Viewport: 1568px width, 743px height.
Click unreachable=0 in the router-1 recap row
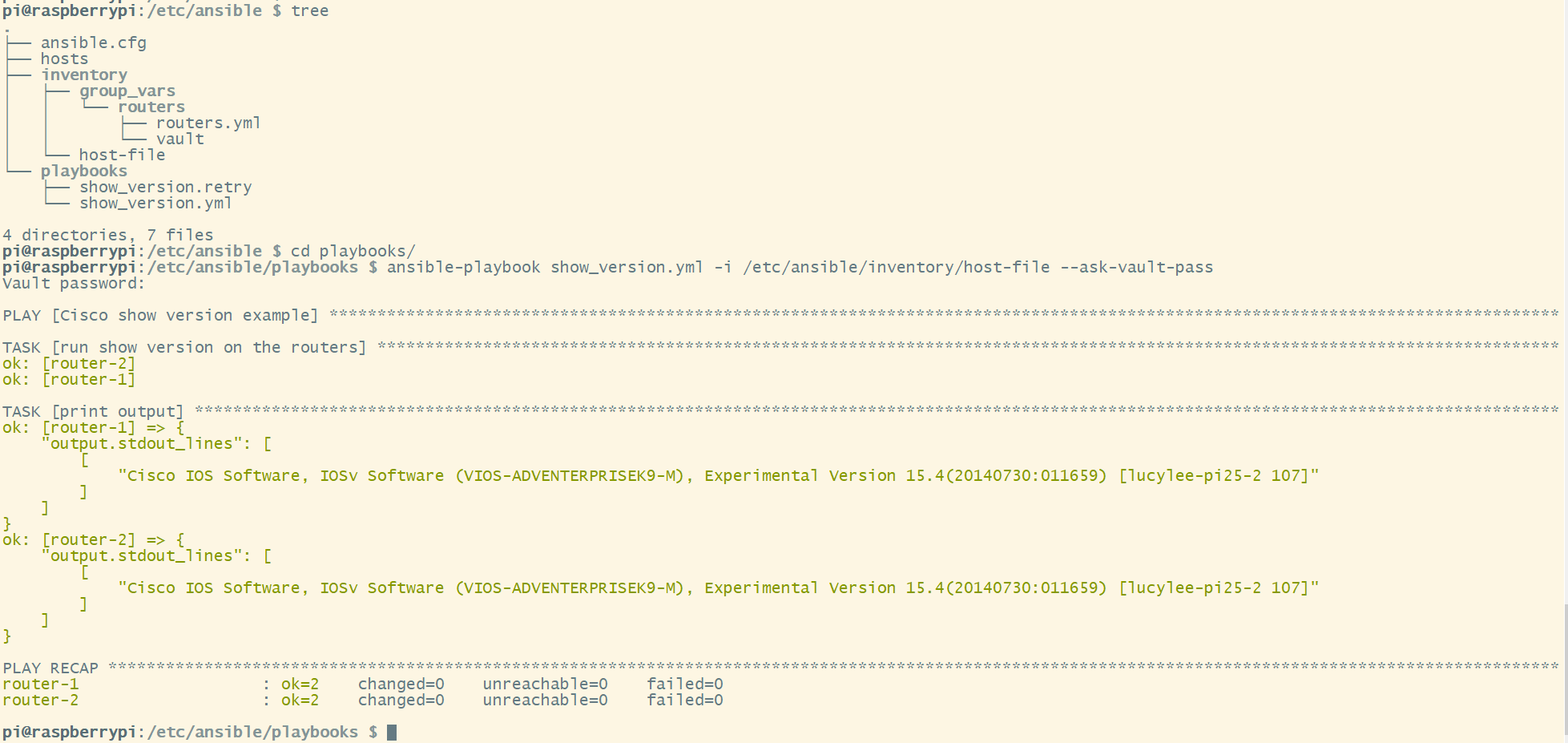point(545,684)
